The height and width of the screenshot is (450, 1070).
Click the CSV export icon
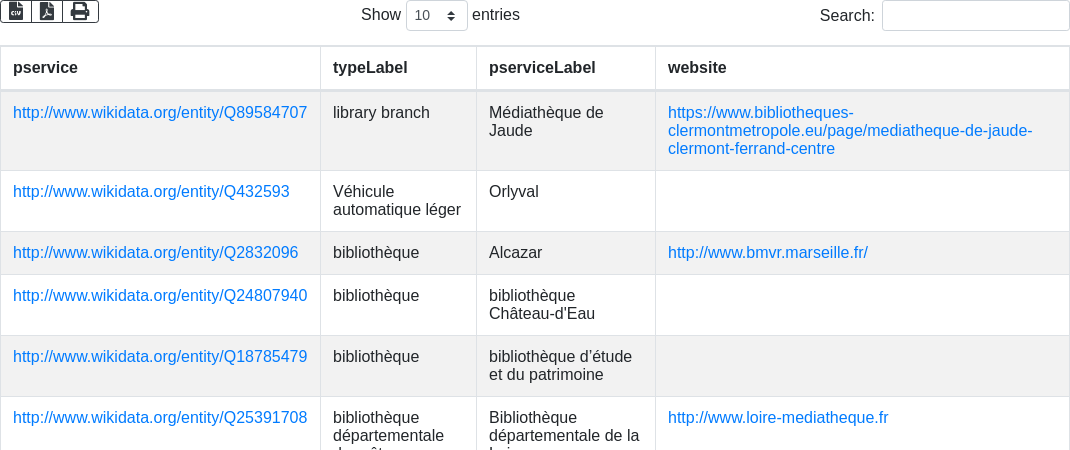(16, 11)
